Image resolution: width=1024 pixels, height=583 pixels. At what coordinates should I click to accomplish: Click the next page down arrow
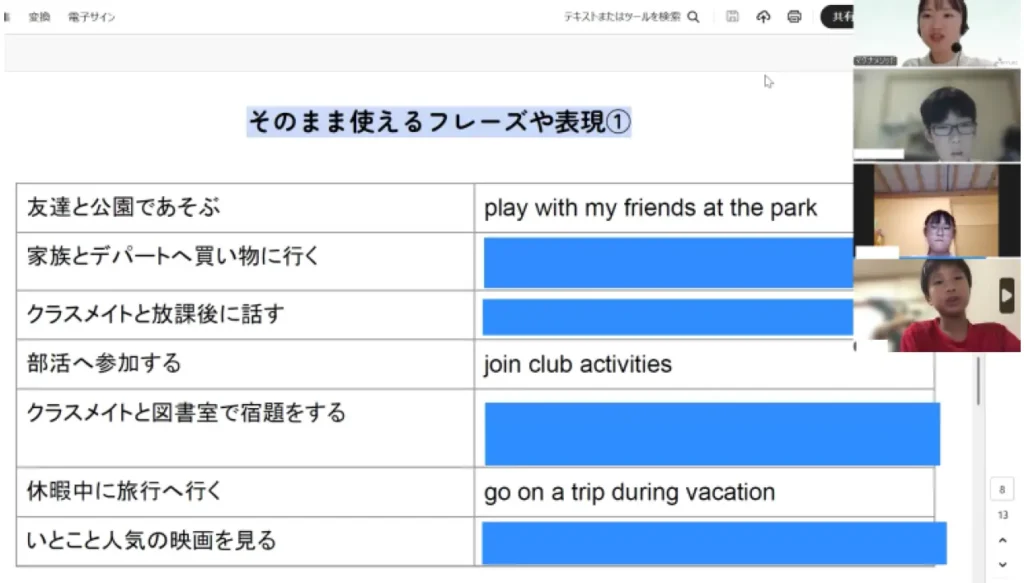(1002, 564)
